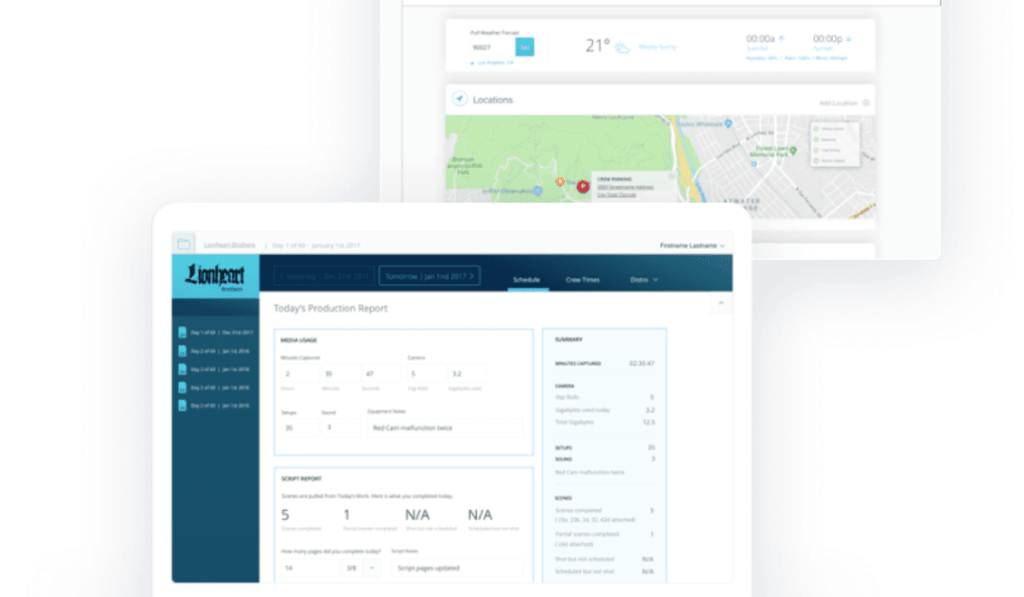Close the Crew Parking map popup
Screen dimensions: 1024x597
point(671,176)
